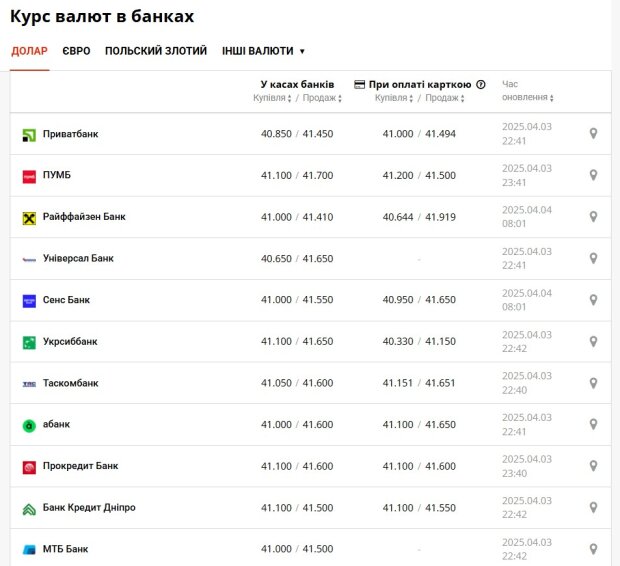
Task: Click the МТБ Банк location pin
Action: 593,549
